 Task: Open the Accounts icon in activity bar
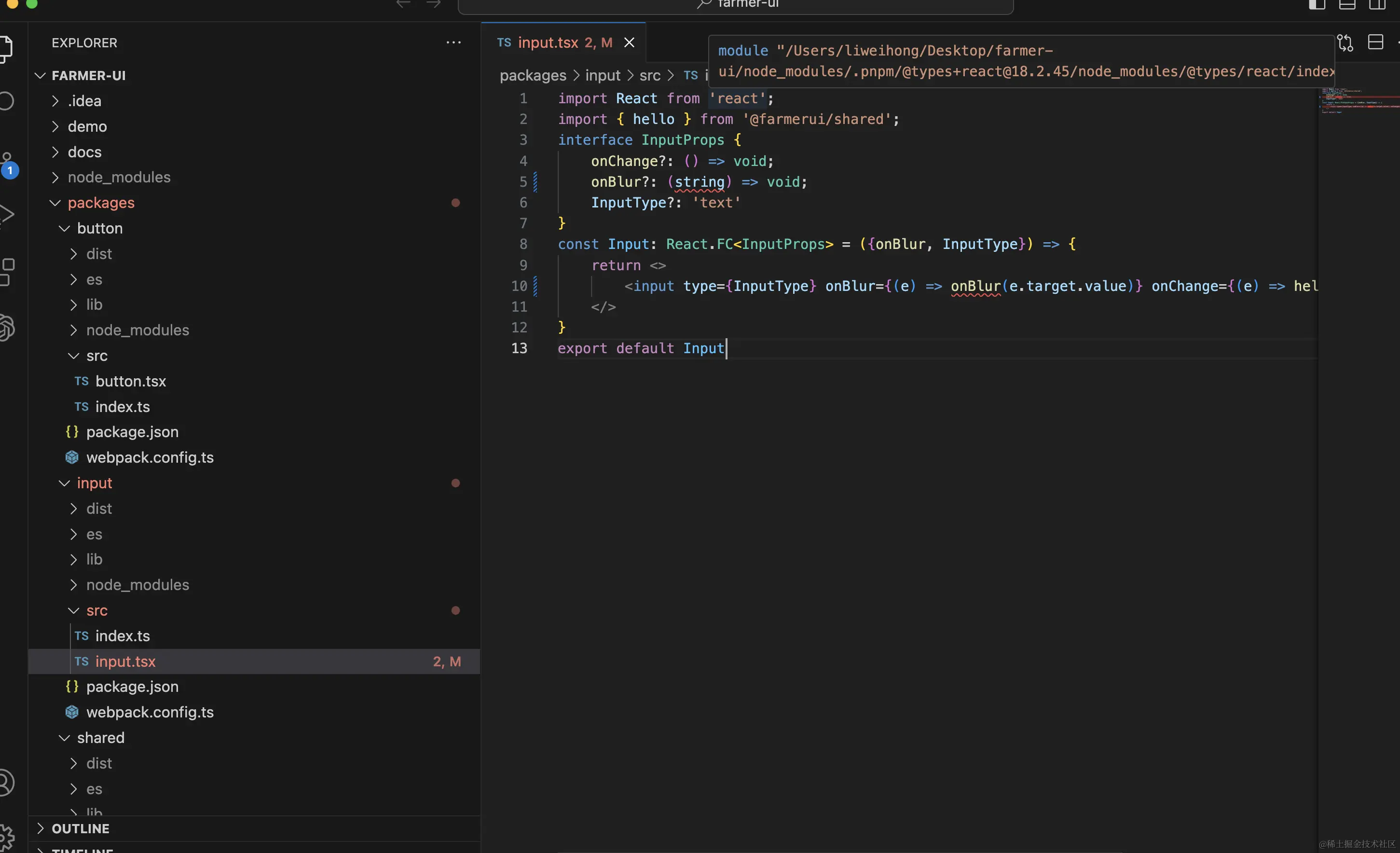coord(6,783)
